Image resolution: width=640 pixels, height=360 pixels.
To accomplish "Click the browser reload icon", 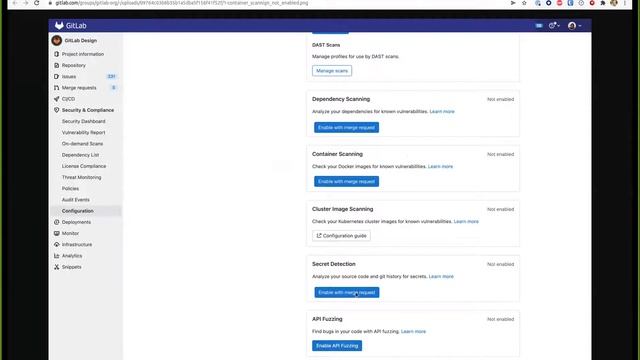I will [36, 3].
